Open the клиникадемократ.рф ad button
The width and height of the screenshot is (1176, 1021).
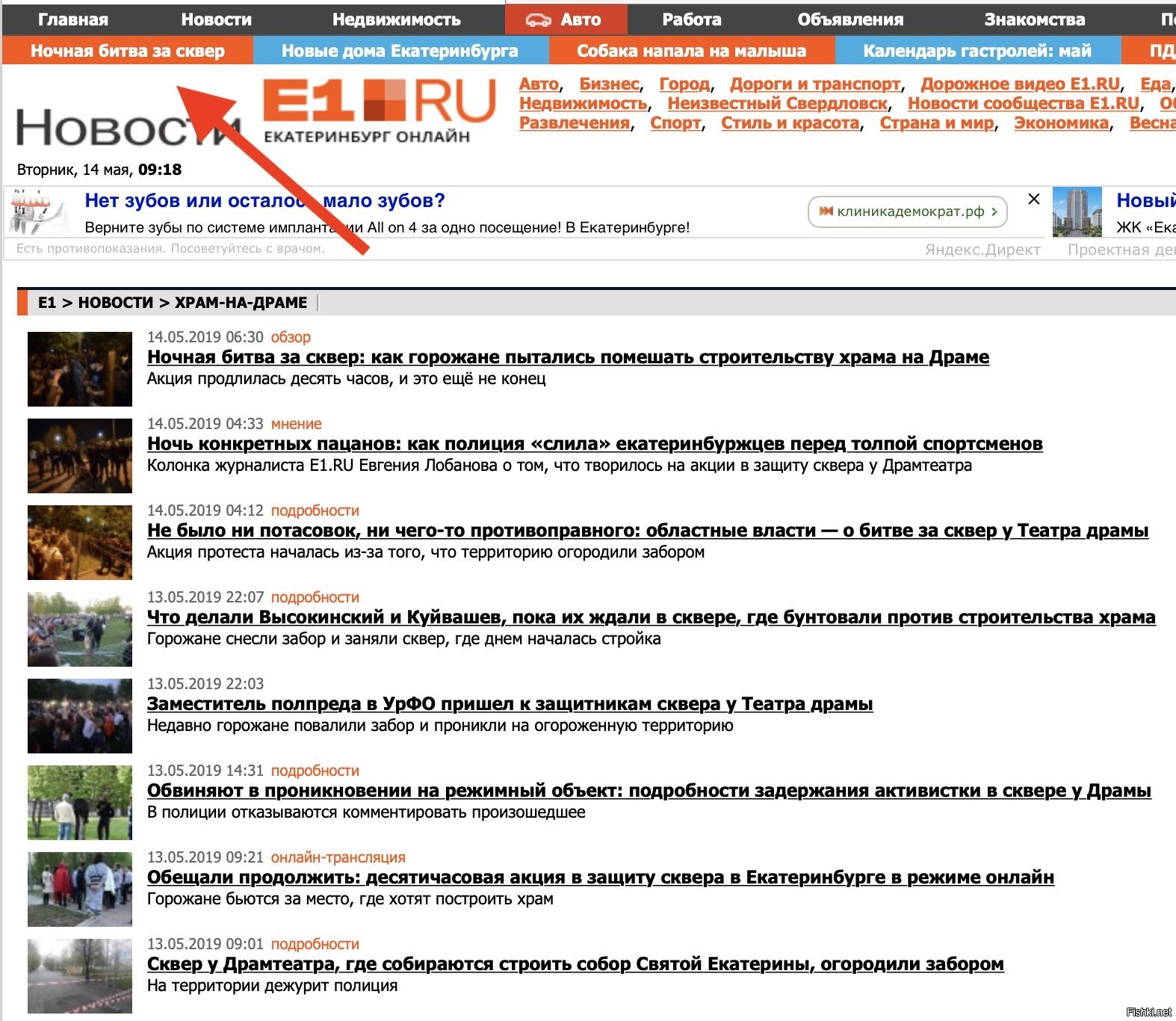click(907, 212)
